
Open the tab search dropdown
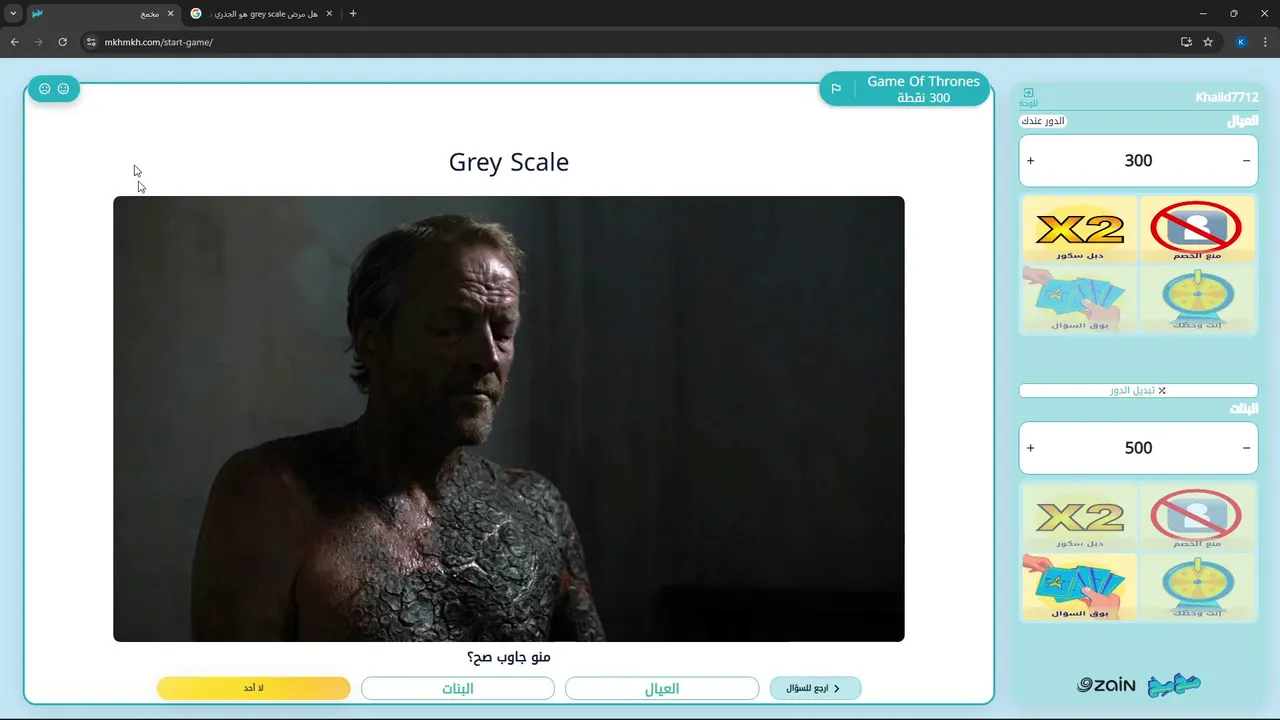[x=13, y=14]
